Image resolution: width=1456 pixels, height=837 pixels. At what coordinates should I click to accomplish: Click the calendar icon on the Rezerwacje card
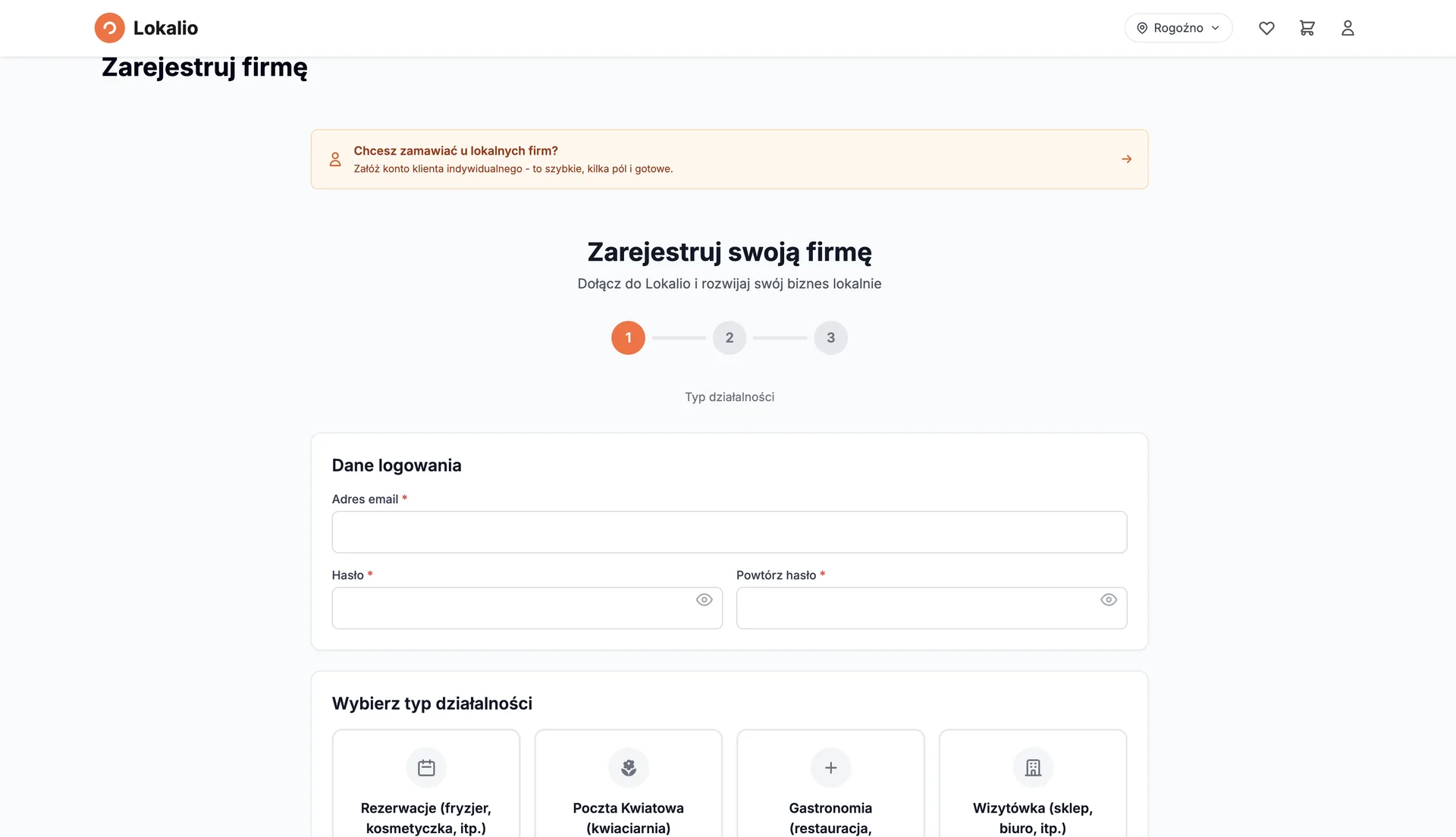point(426,768)
